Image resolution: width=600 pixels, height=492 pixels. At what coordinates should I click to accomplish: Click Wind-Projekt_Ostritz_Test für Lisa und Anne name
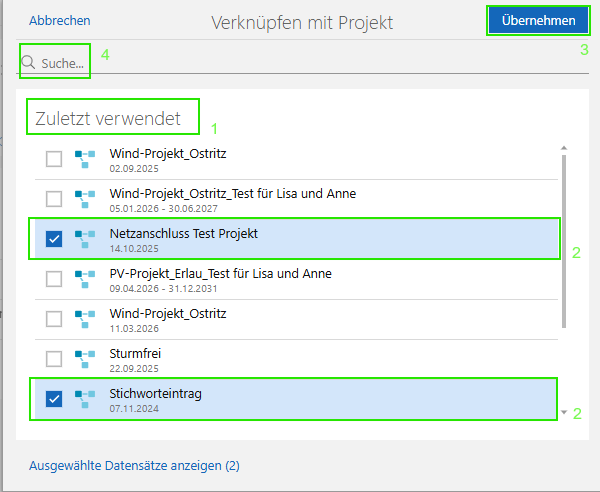[233, 194]
